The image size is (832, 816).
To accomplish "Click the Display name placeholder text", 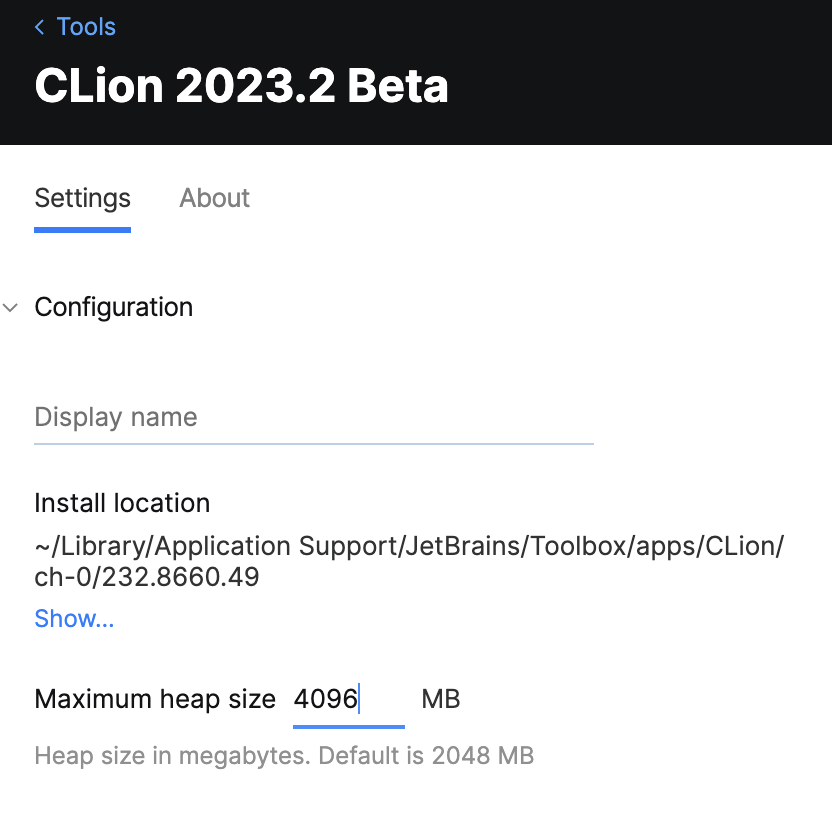I will tap(116, 417).
